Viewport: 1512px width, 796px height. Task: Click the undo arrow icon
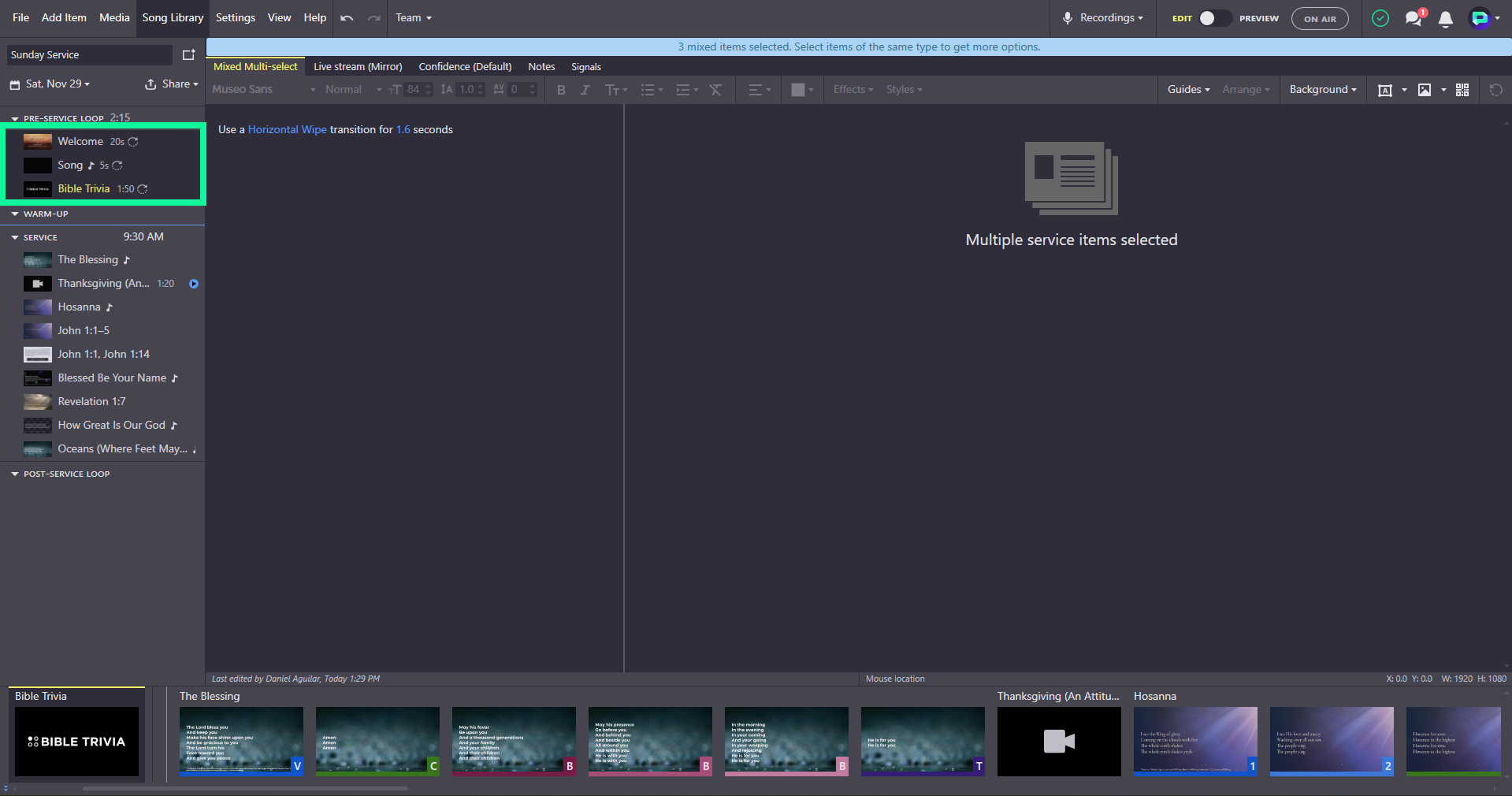[x=347, y=18]
